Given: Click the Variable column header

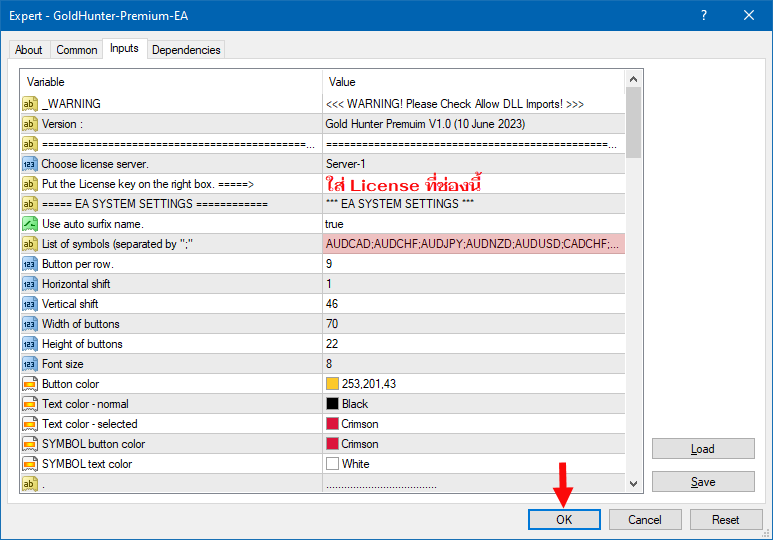Looking at the screenshot, I should point(171,82).
